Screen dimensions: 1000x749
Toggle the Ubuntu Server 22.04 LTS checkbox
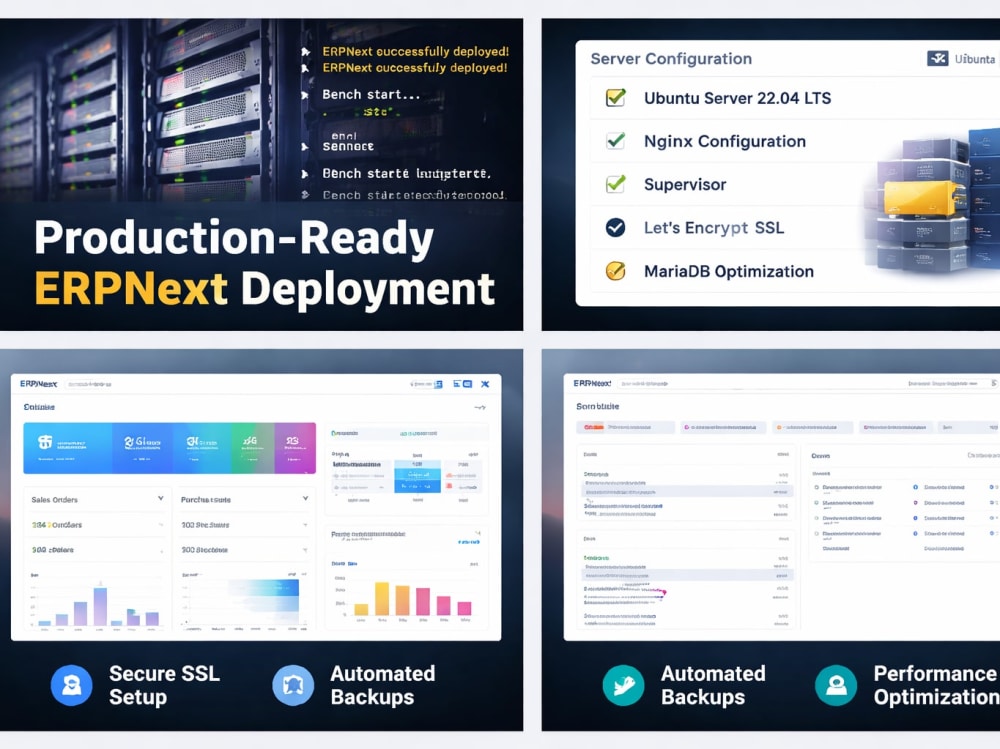[x=615, y=98]
